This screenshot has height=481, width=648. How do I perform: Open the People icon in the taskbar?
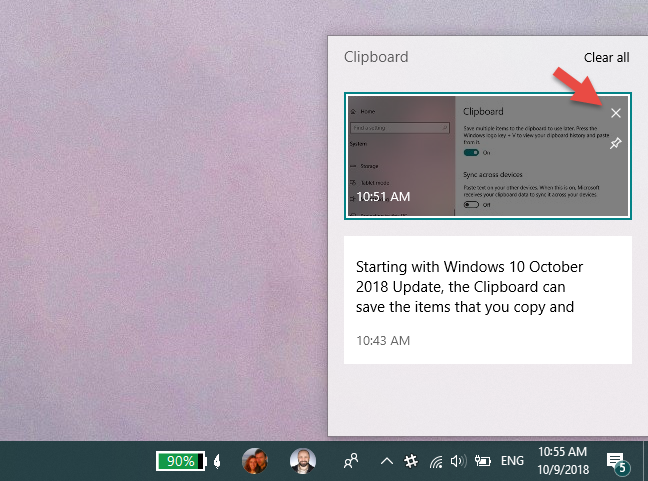pos(351,461)
